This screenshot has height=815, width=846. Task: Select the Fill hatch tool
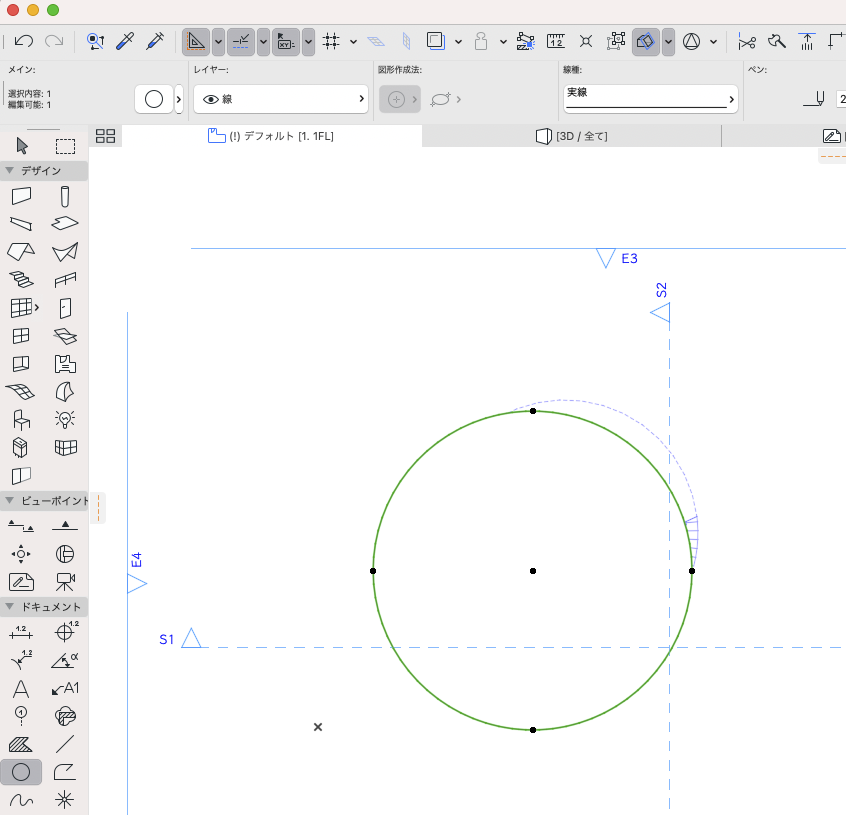pyautogui.click(x=21, y=745)
